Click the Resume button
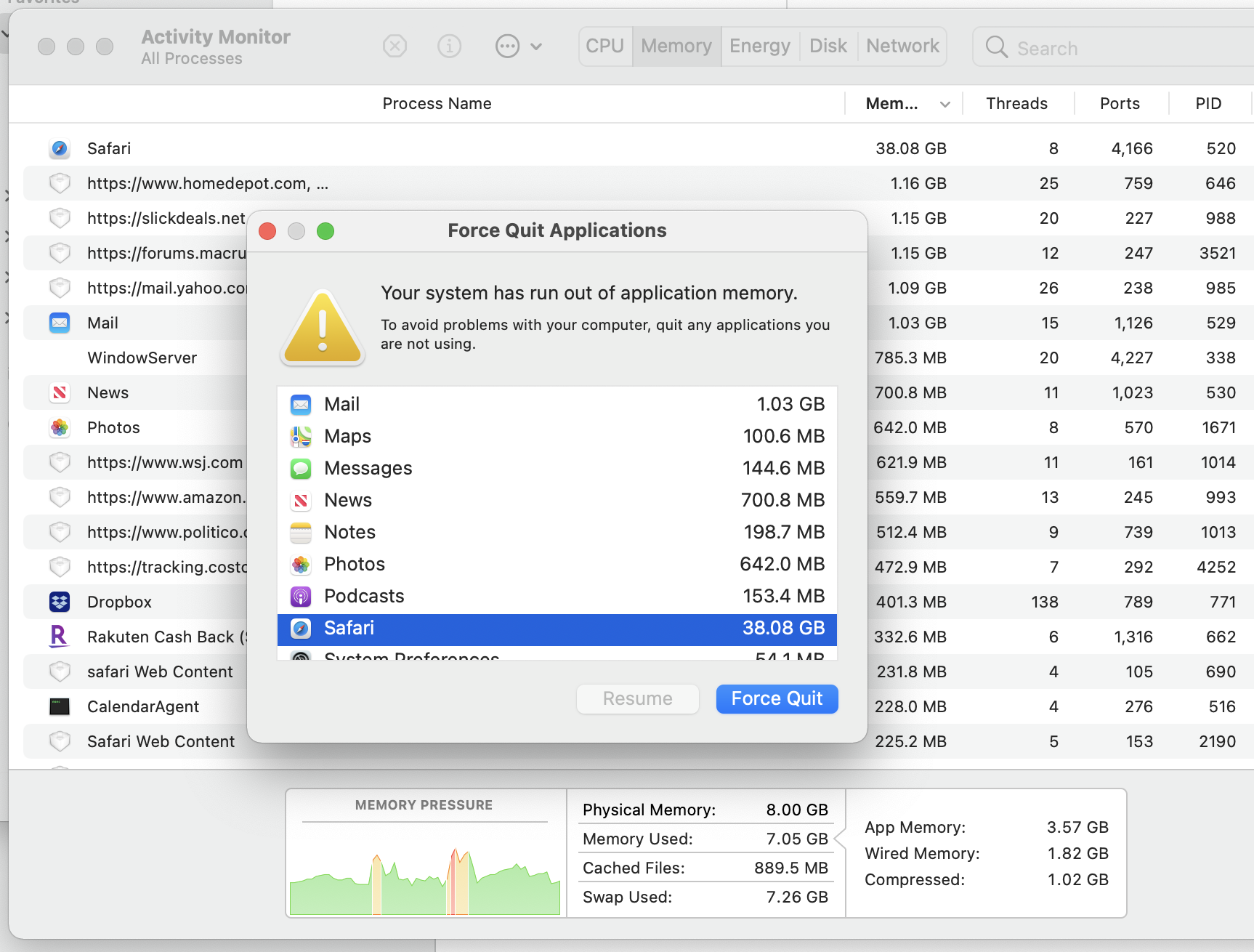Viewport: 1254px width, 952px height. [x=637, y=699]
